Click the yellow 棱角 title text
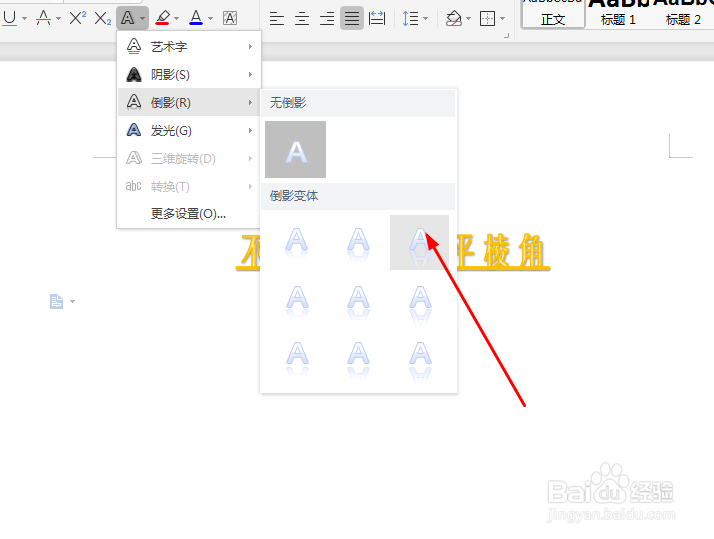 tap(515, 251)
